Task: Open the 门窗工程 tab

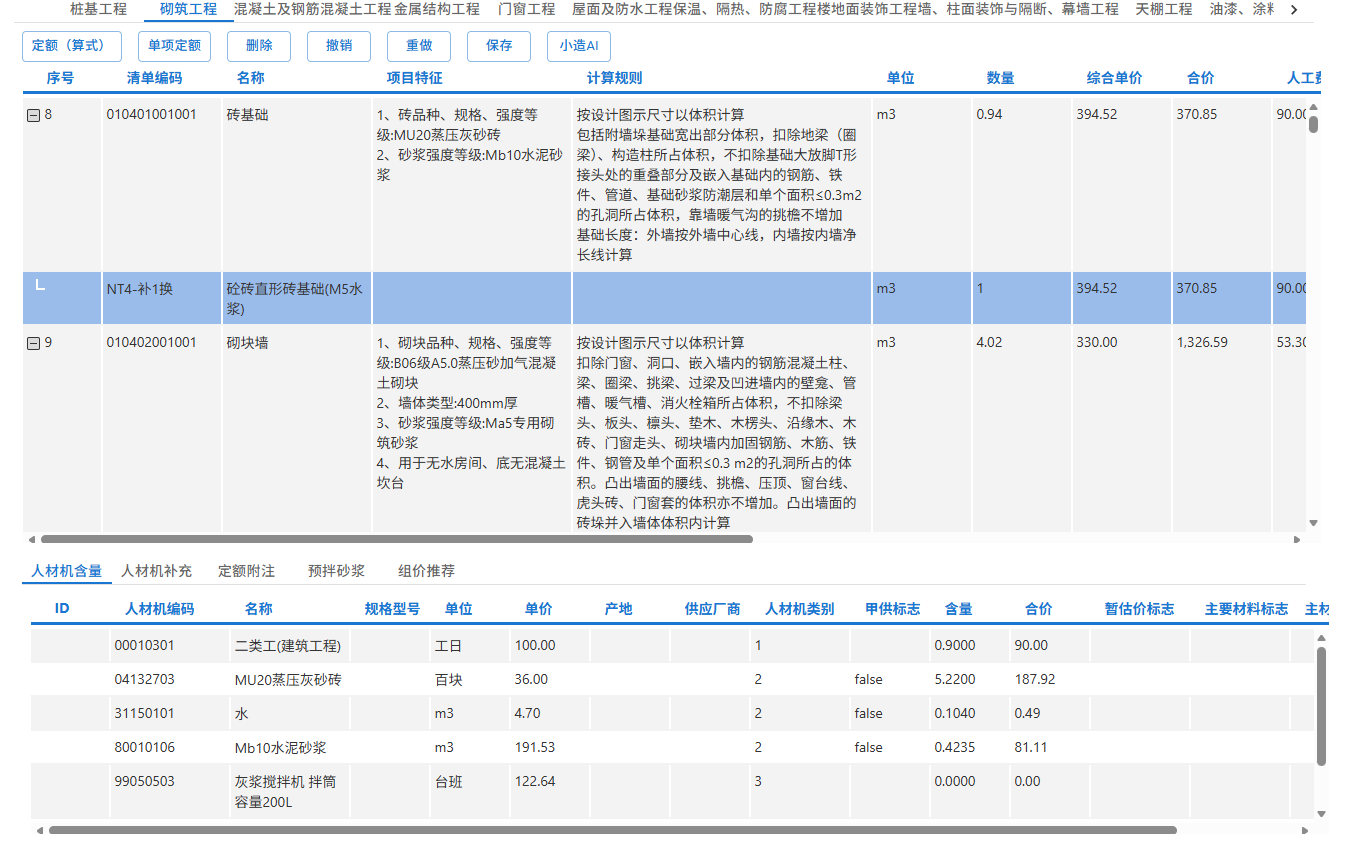Action: pos(526,9)
